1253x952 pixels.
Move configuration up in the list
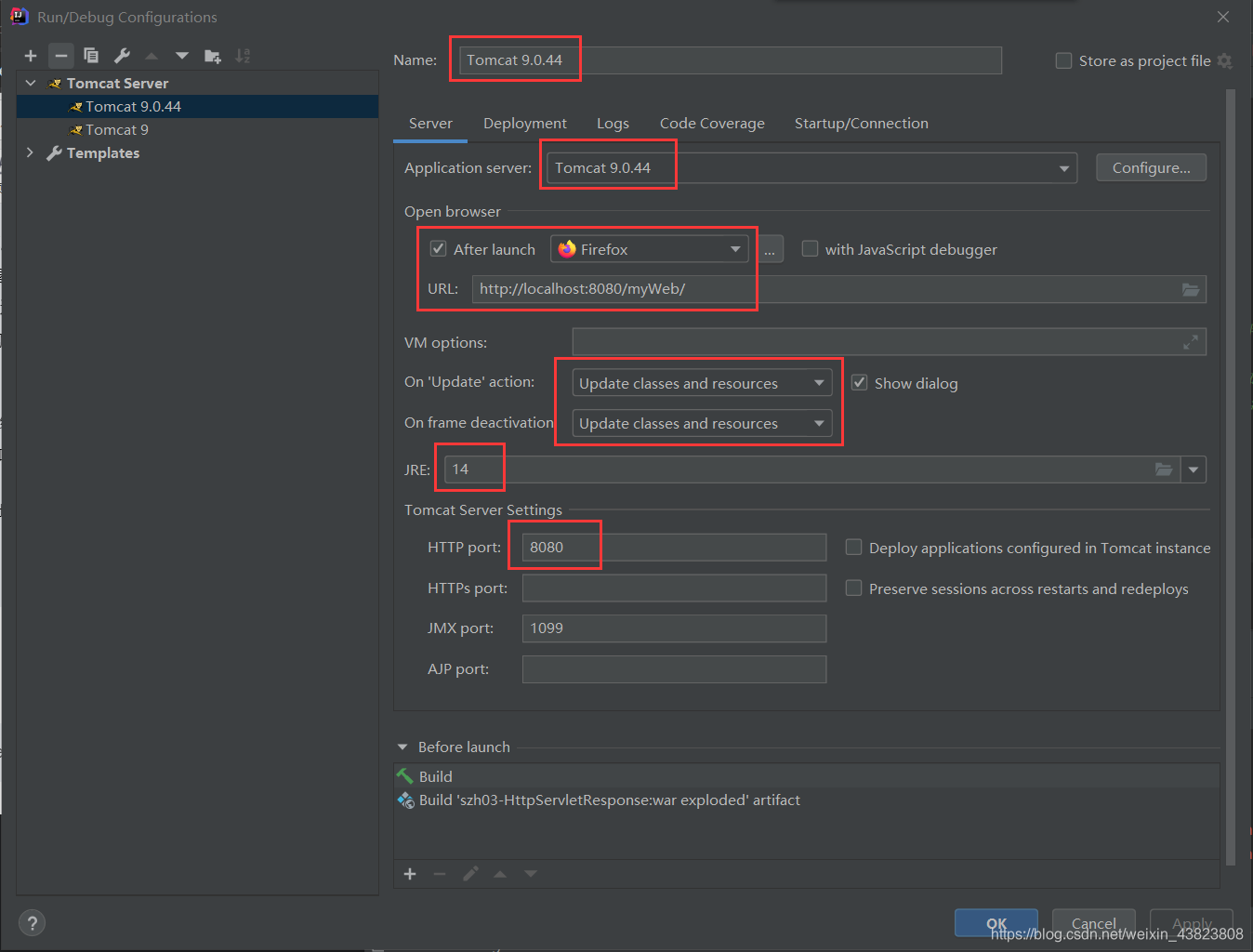152,56
